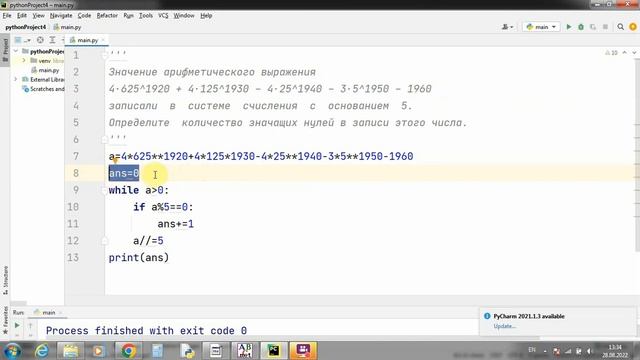Close the main tab in Run panel
The image size is (640, 360).
click(60, 313)
